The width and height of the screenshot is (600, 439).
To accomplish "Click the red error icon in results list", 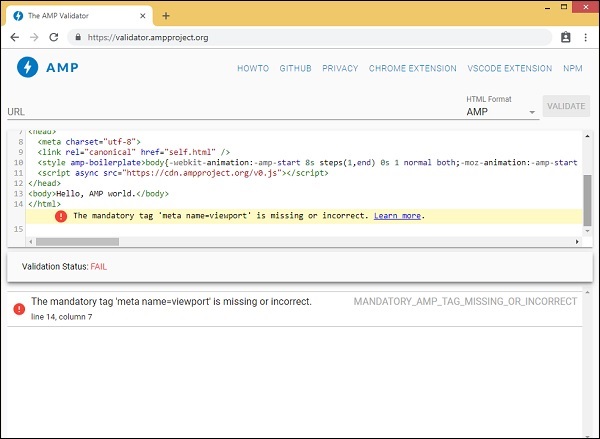I will (x=19, y=309).
